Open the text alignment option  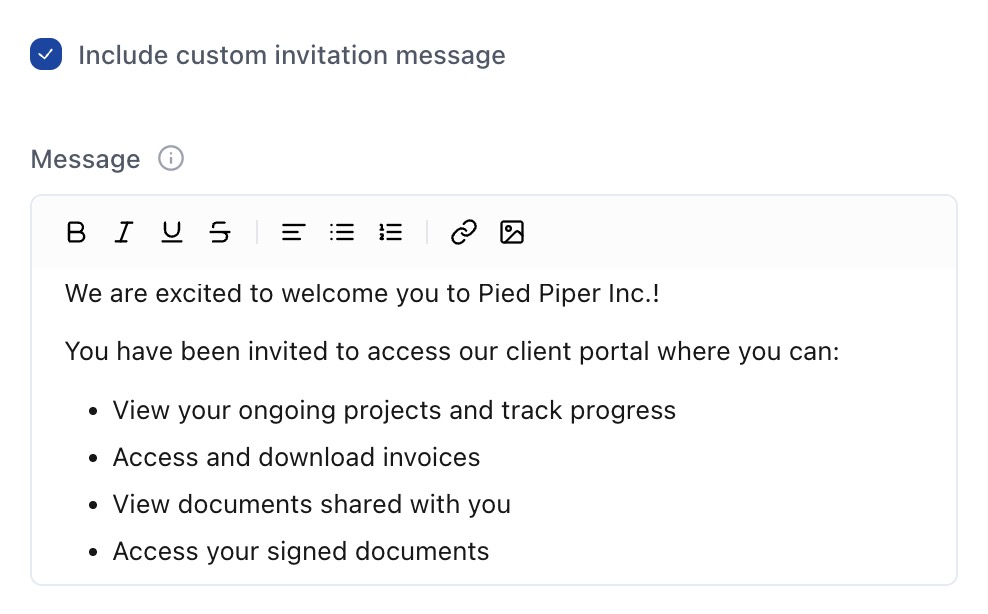point(292,232)
